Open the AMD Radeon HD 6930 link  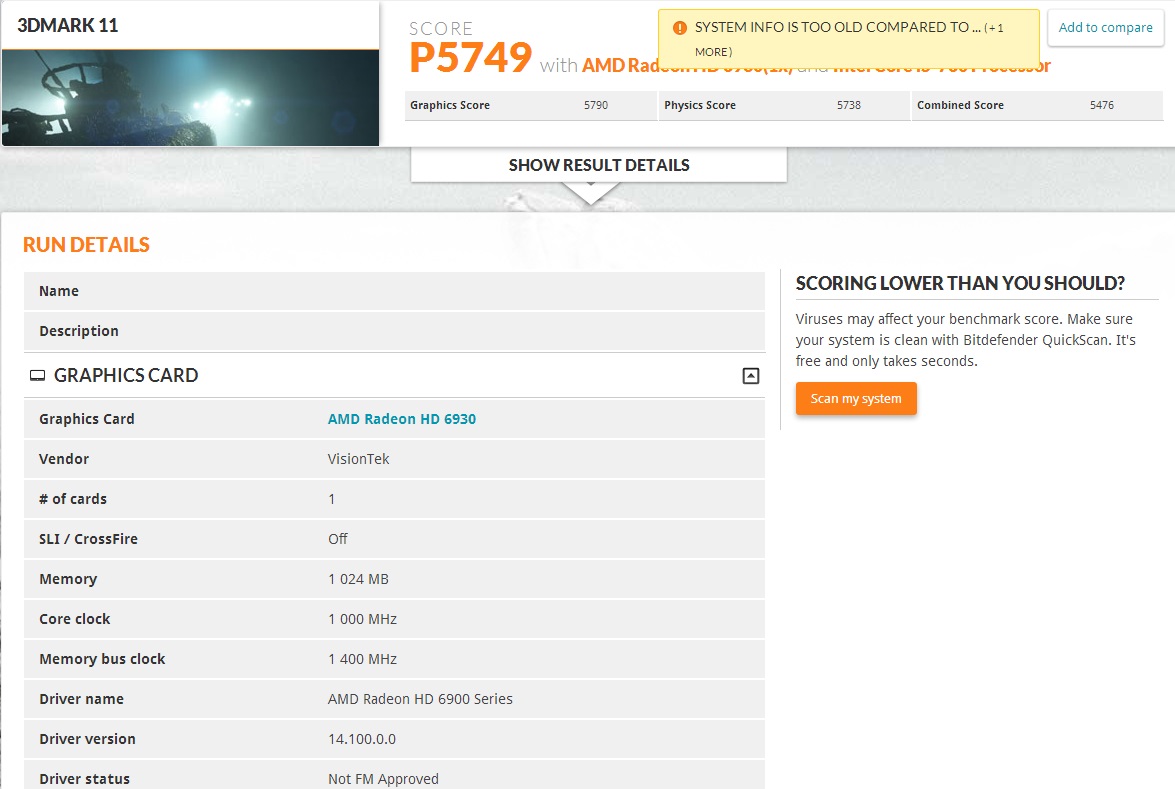pos(402,419)
